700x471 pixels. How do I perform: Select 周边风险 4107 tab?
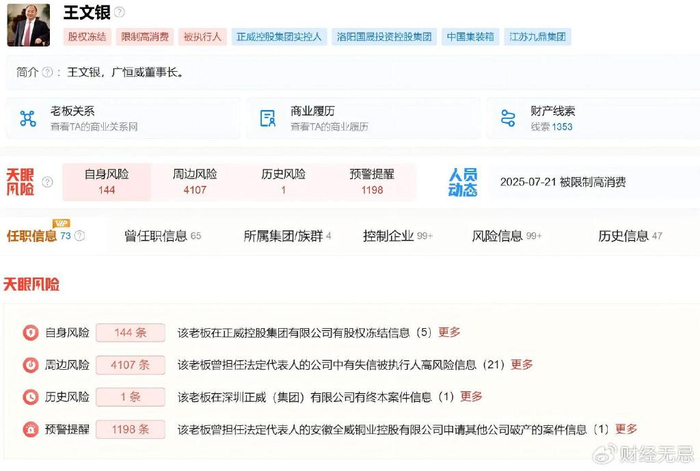point(195,182)
